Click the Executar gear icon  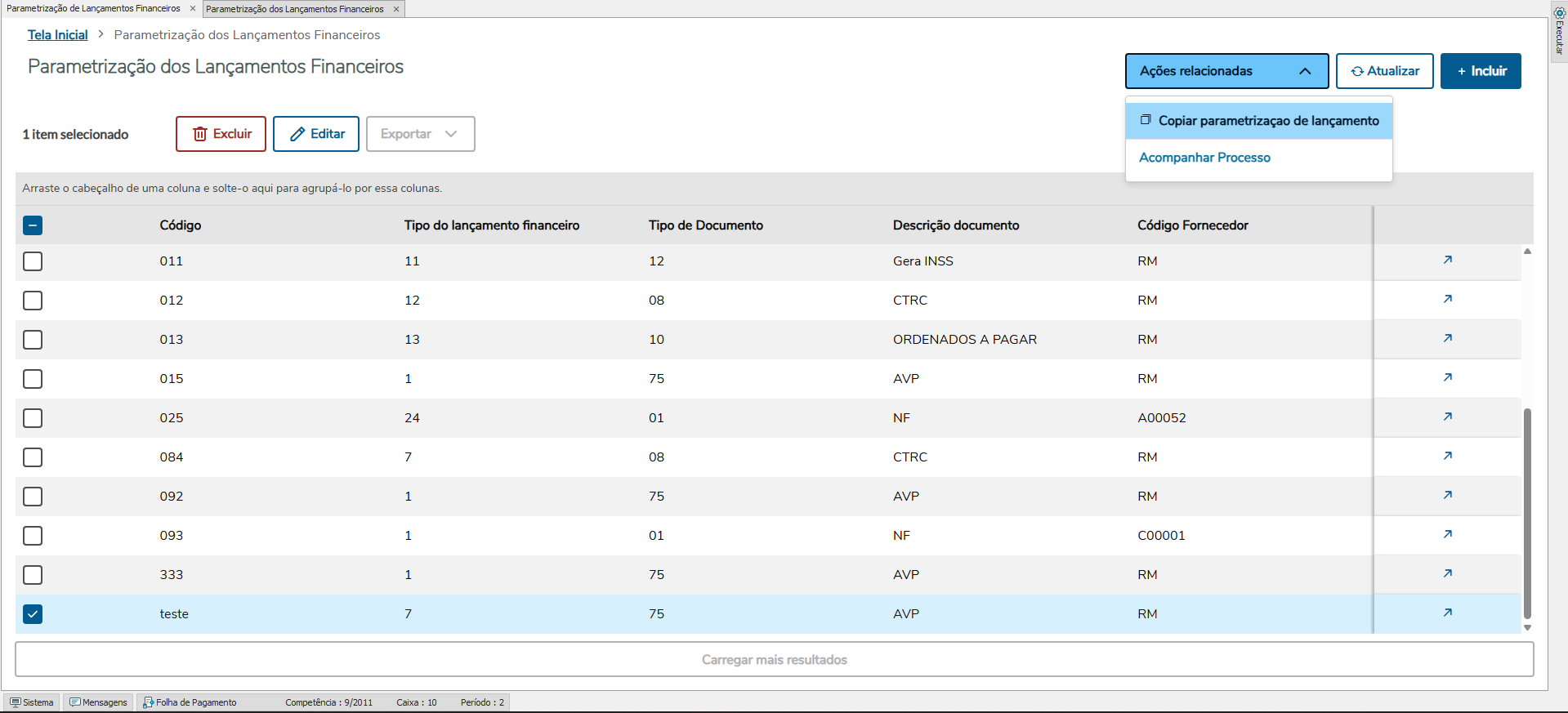click(x=1559, y=12)
